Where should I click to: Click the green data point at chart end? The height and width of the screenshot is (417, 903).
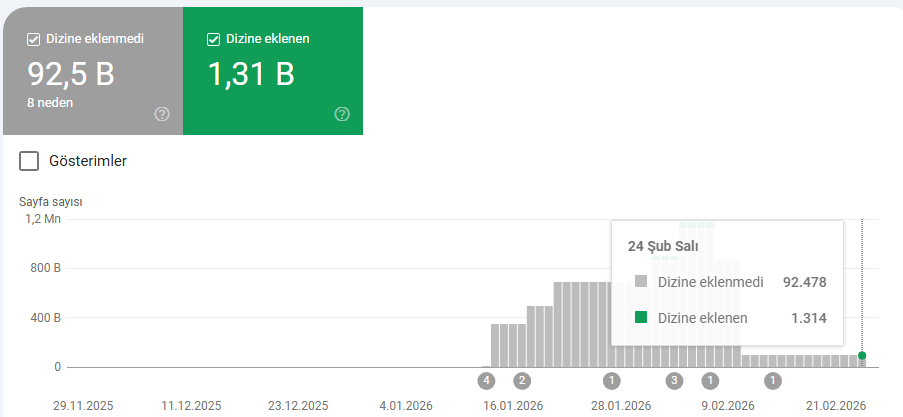pyautogui.click(x=862, y=355)
